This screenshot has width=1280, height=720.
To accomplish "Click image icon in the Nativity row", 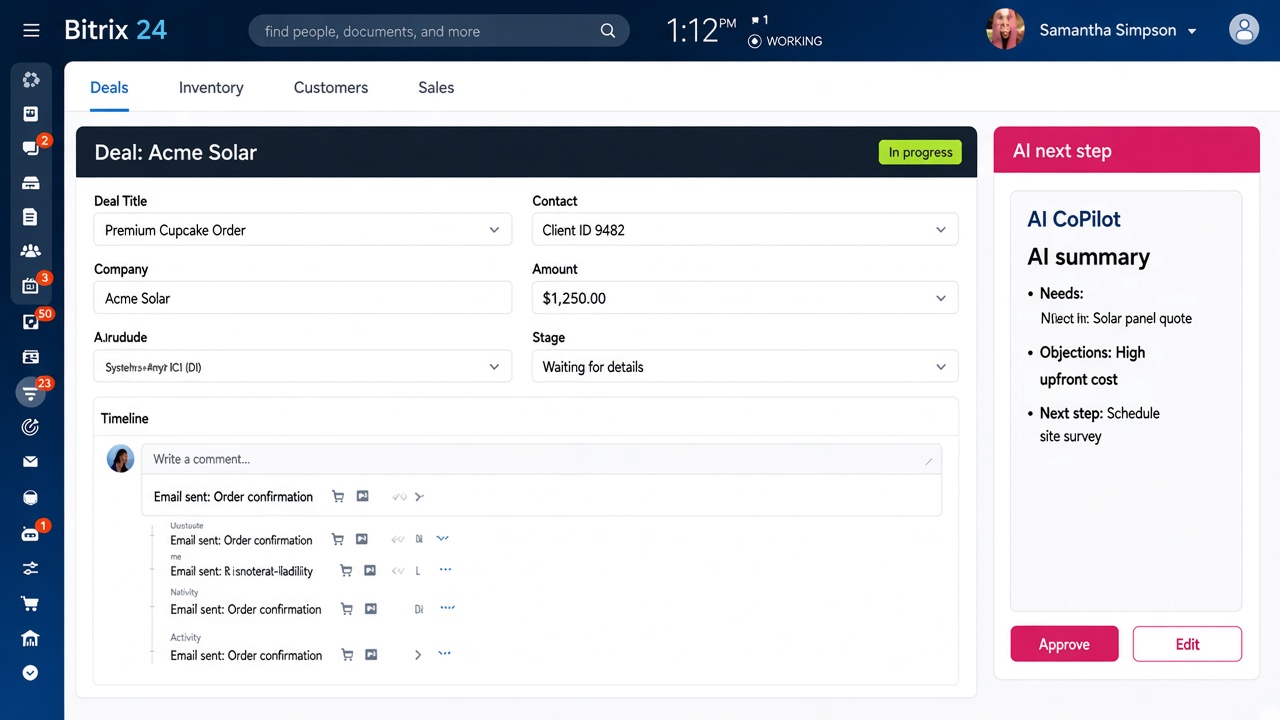I will [371, 609].
